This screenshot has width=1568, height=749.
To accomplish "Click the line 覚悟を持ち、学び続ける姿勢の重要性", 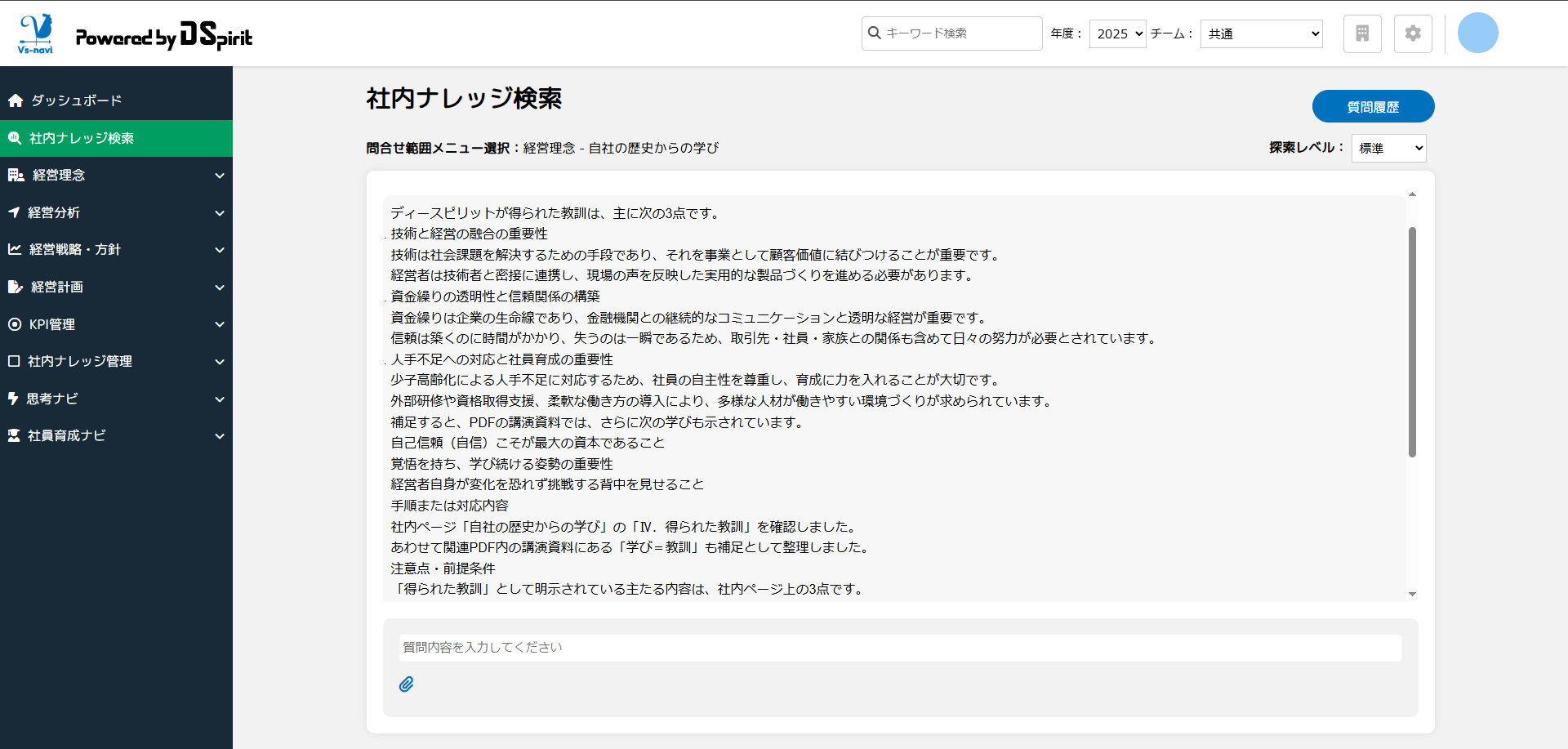I will (502, 464).
